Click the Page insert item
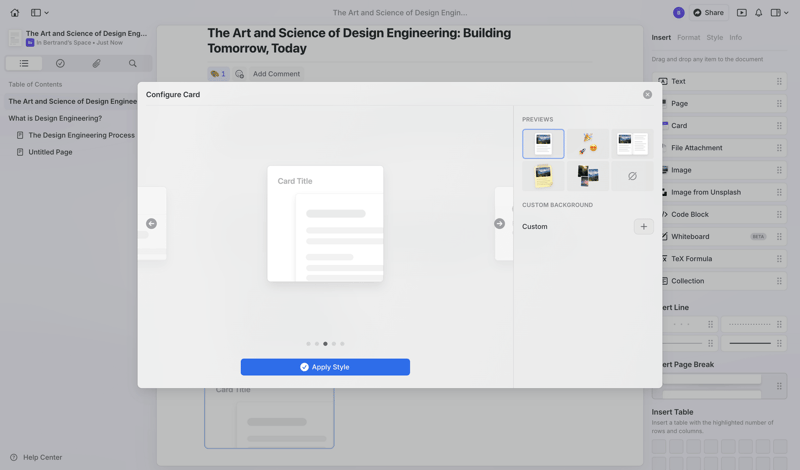Screen dimensions: 800x470 coord(724,104)
